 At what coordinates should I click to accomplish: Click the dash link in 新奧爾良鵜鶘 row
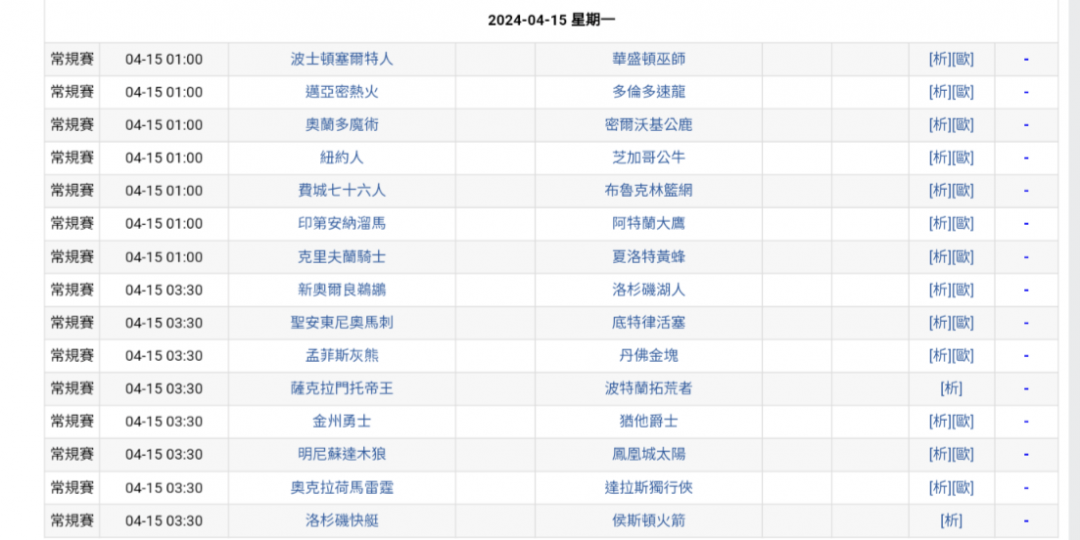tap(1026, 290)
